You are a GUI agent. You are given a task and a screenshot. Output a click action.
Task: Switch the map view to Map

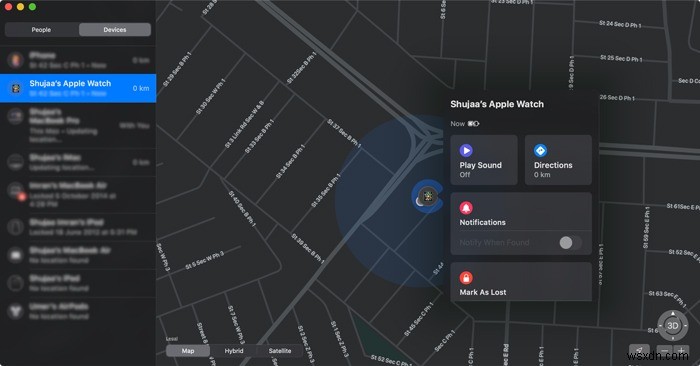pyautogui.click(x=188, y=351)
